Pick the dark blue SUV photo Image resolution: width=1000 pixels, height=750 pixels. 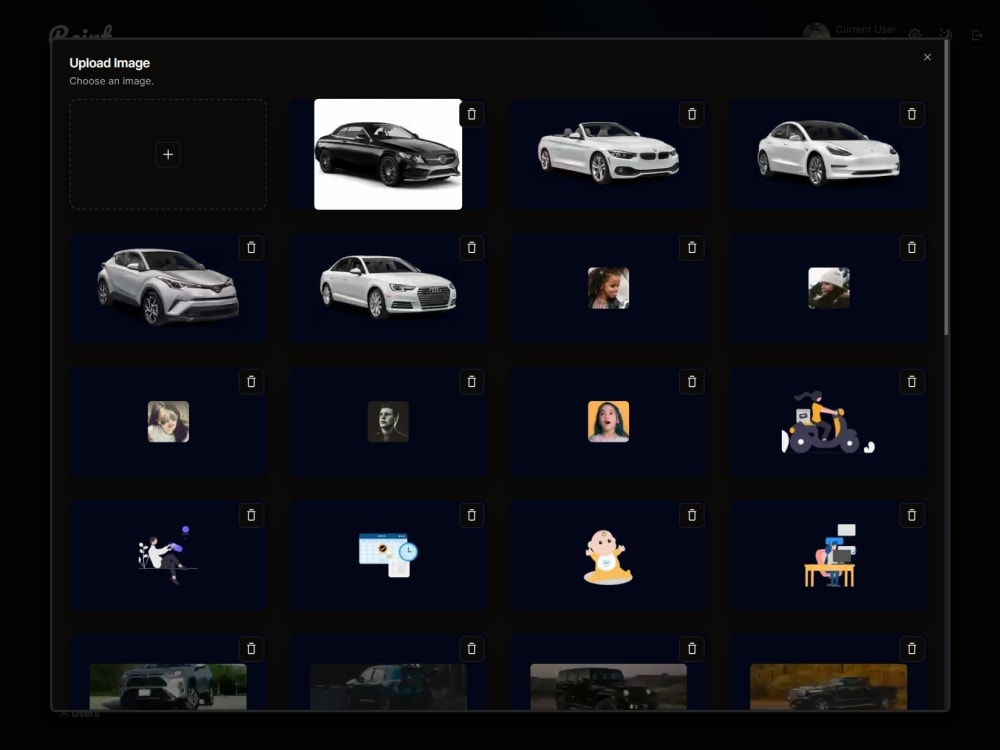[x=388, y=687]
